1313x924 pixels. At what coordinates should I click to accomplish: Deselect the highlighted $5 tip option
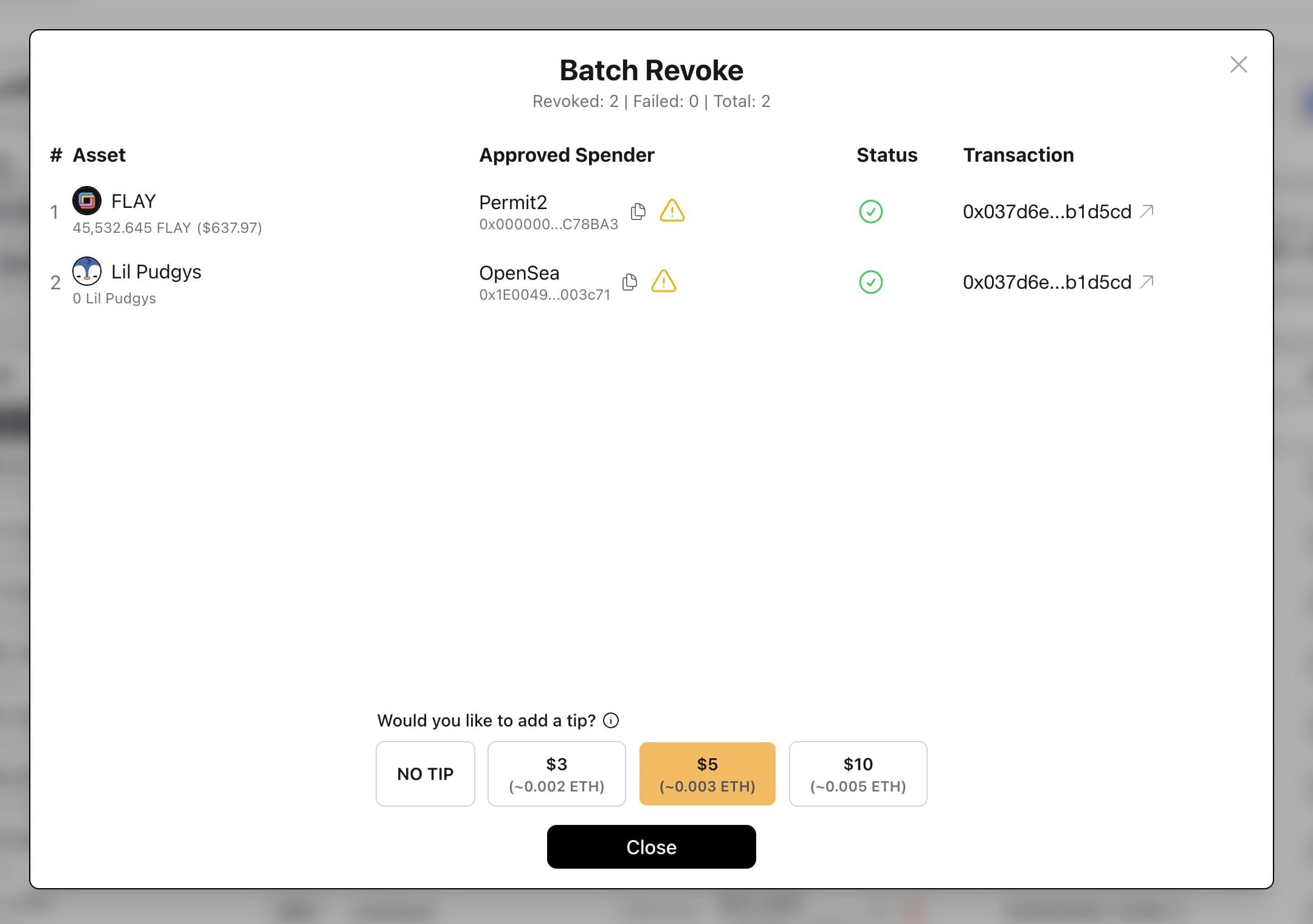tap(707, 773)
